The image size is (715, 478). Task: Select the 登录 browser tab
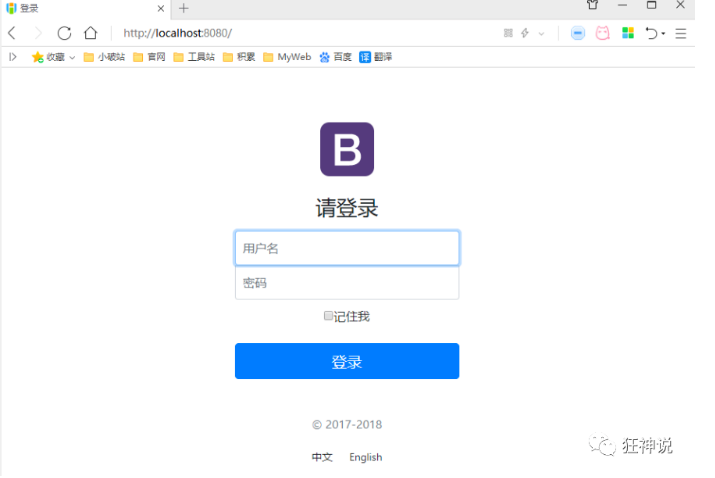(x=86, y=8)
